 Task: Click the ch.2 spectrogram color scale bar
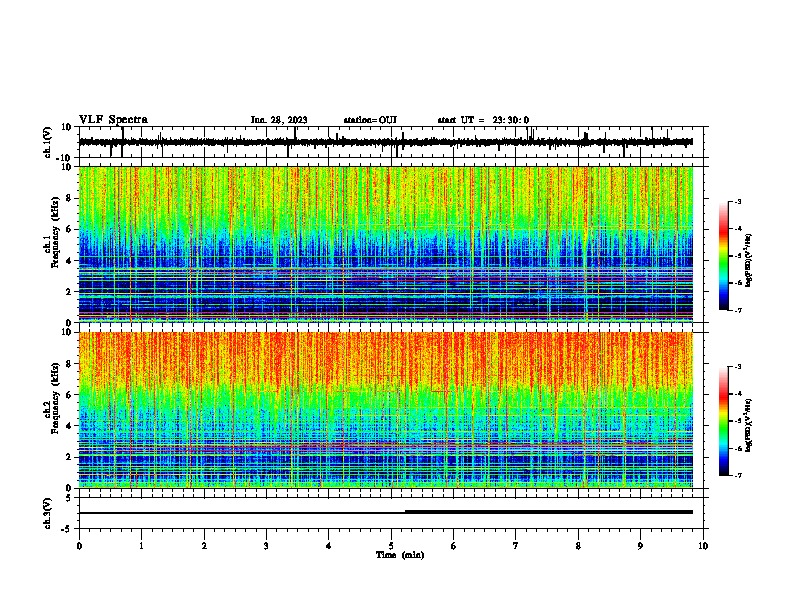point(723,421)
